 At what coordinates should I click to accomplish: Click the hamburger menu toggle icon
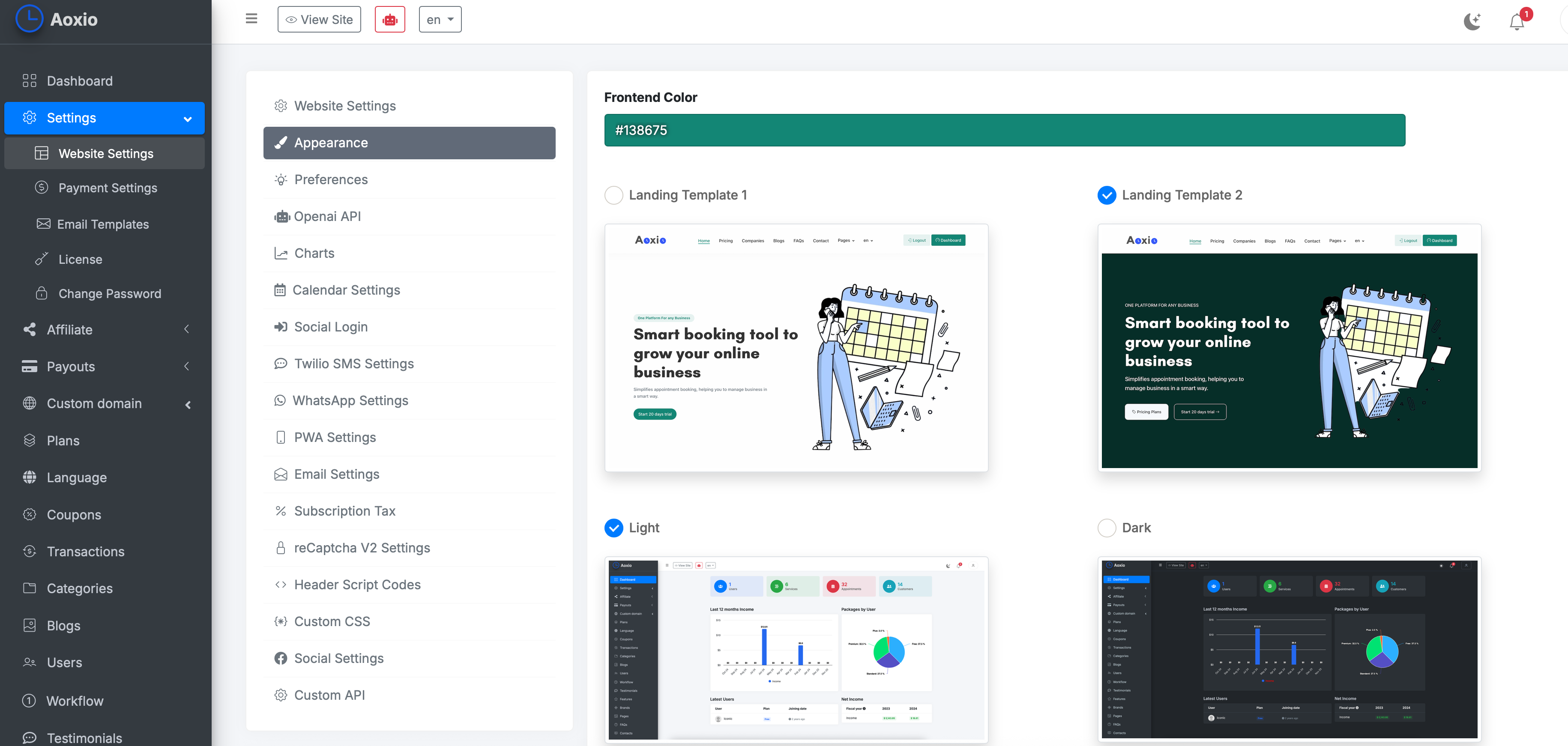click(251, 19)
